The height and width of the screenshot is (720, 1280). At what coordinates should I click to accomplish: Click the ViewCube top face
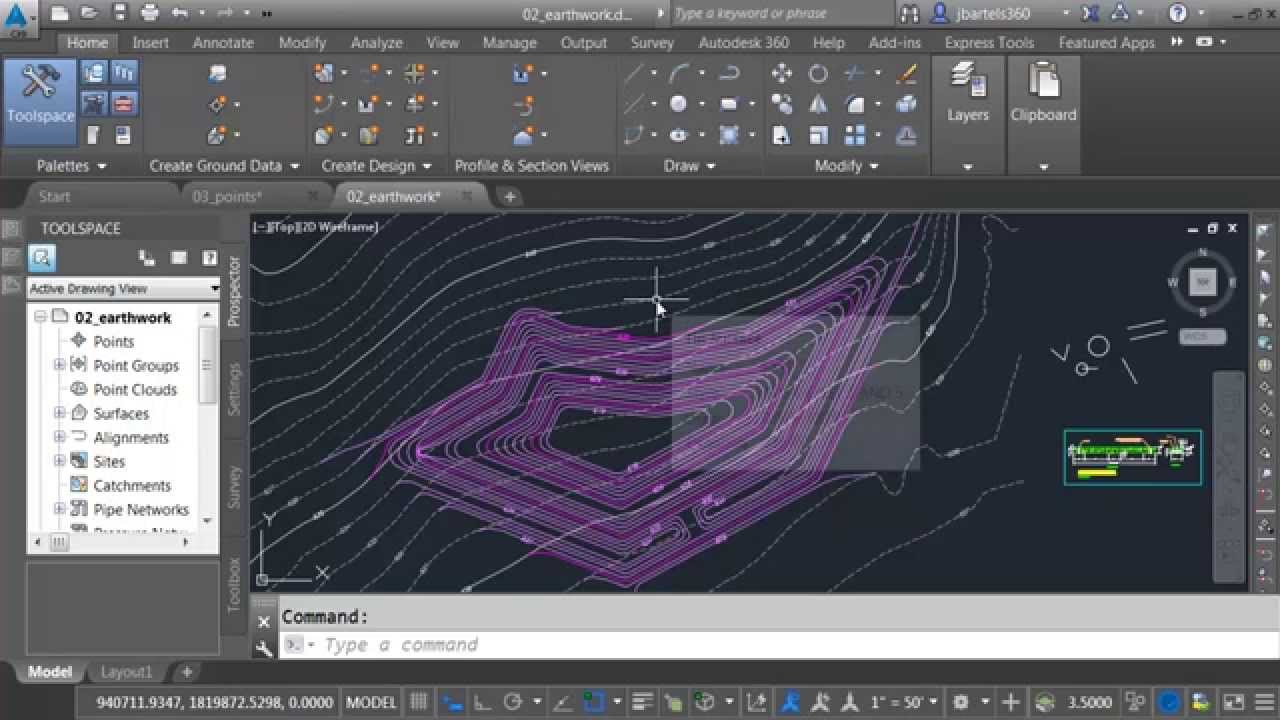click(x=1203, y=282)
